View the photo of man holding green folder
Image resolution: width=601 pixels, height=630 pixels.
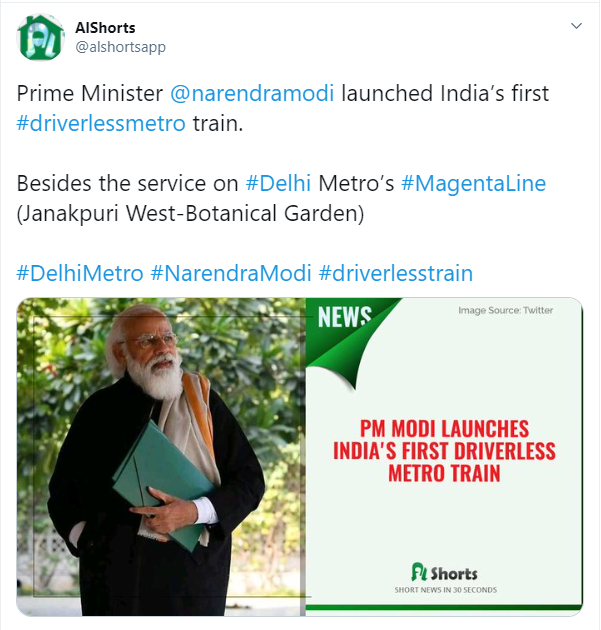click(x=161, y=457)
